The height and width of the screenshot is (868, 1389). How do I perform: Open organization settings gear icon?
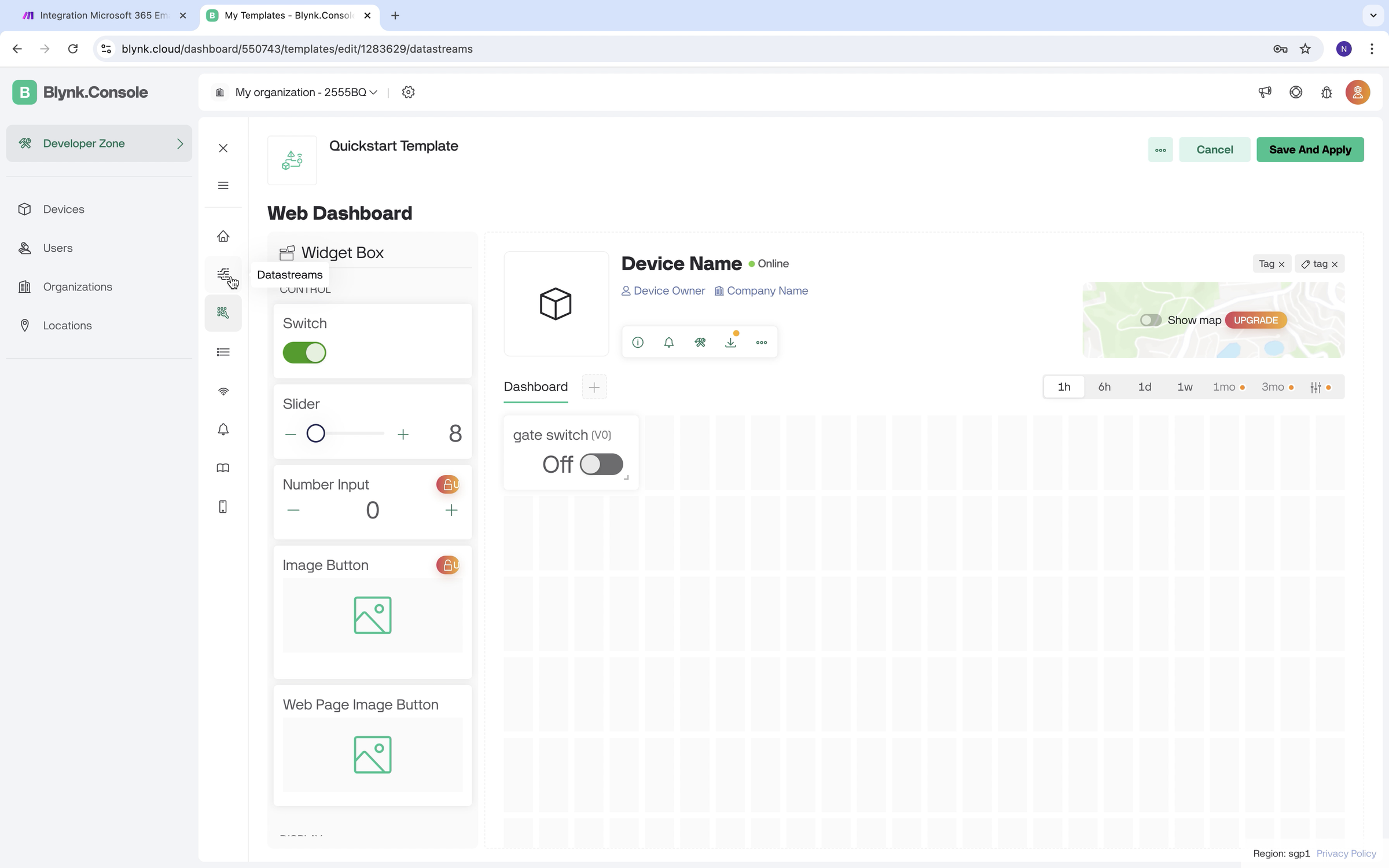pyautogui.click(x=409, y=92)
